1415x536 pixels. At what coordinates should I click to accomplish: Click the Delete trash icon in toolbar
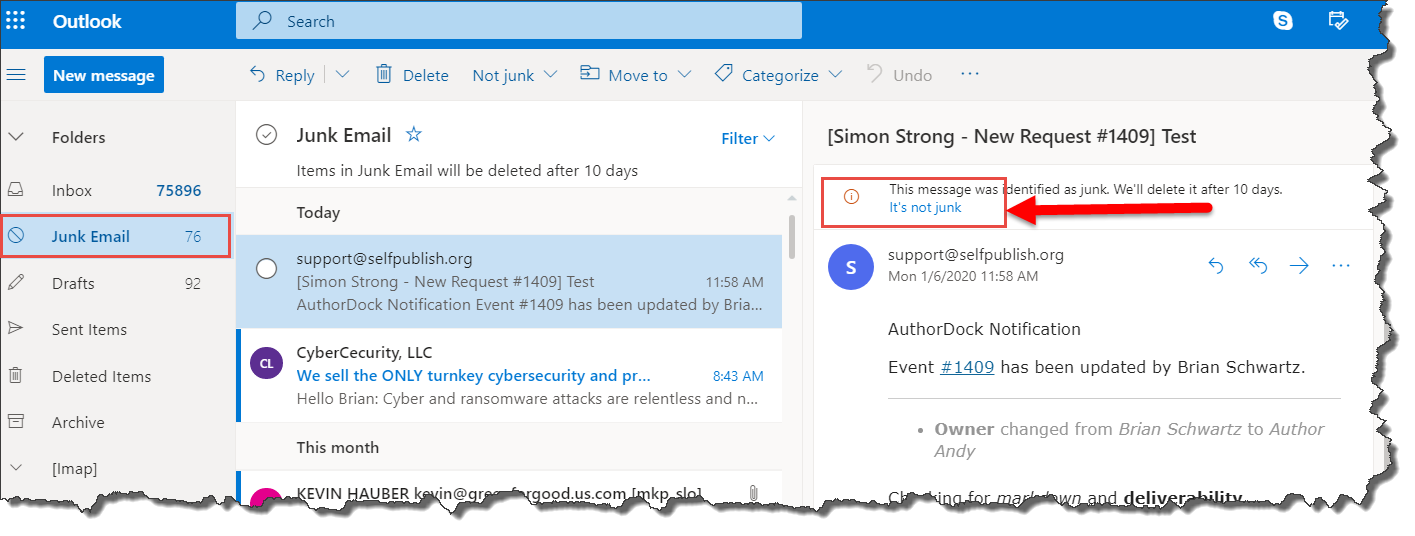[x=384, y=74]
